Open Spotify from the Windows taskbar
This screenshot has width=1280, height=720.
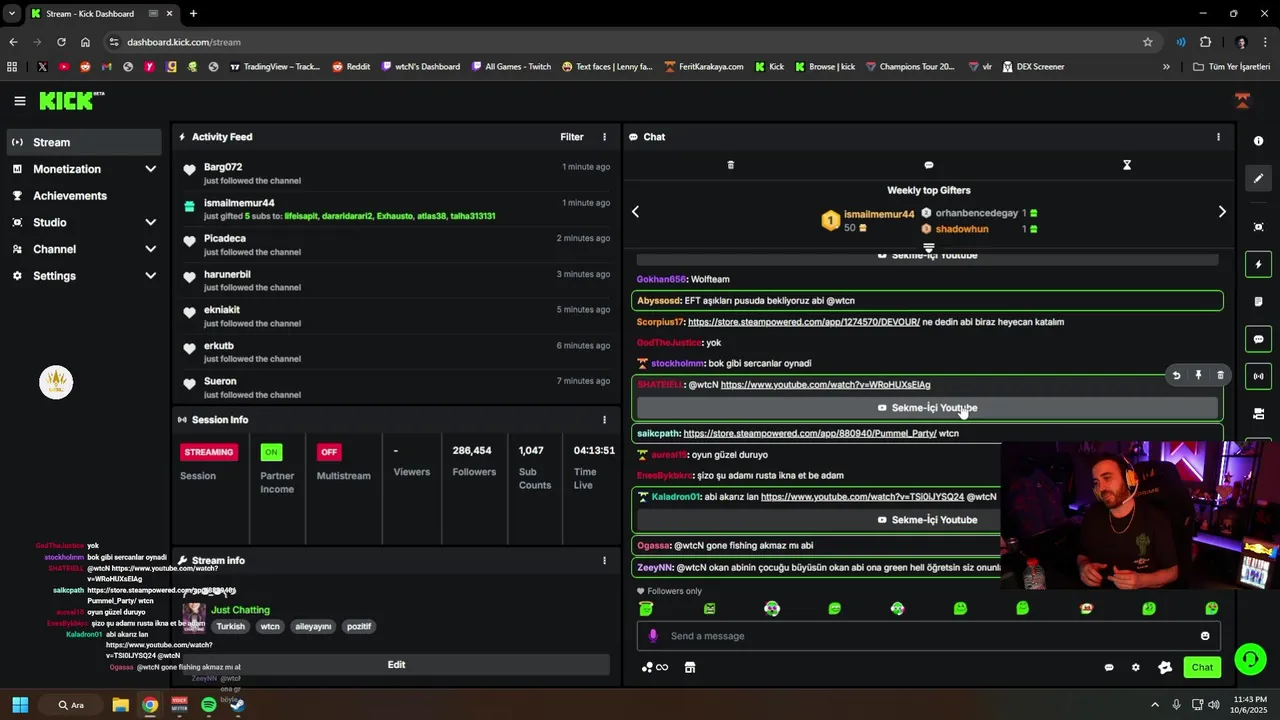pyautogui.click(x=208, y=705)
